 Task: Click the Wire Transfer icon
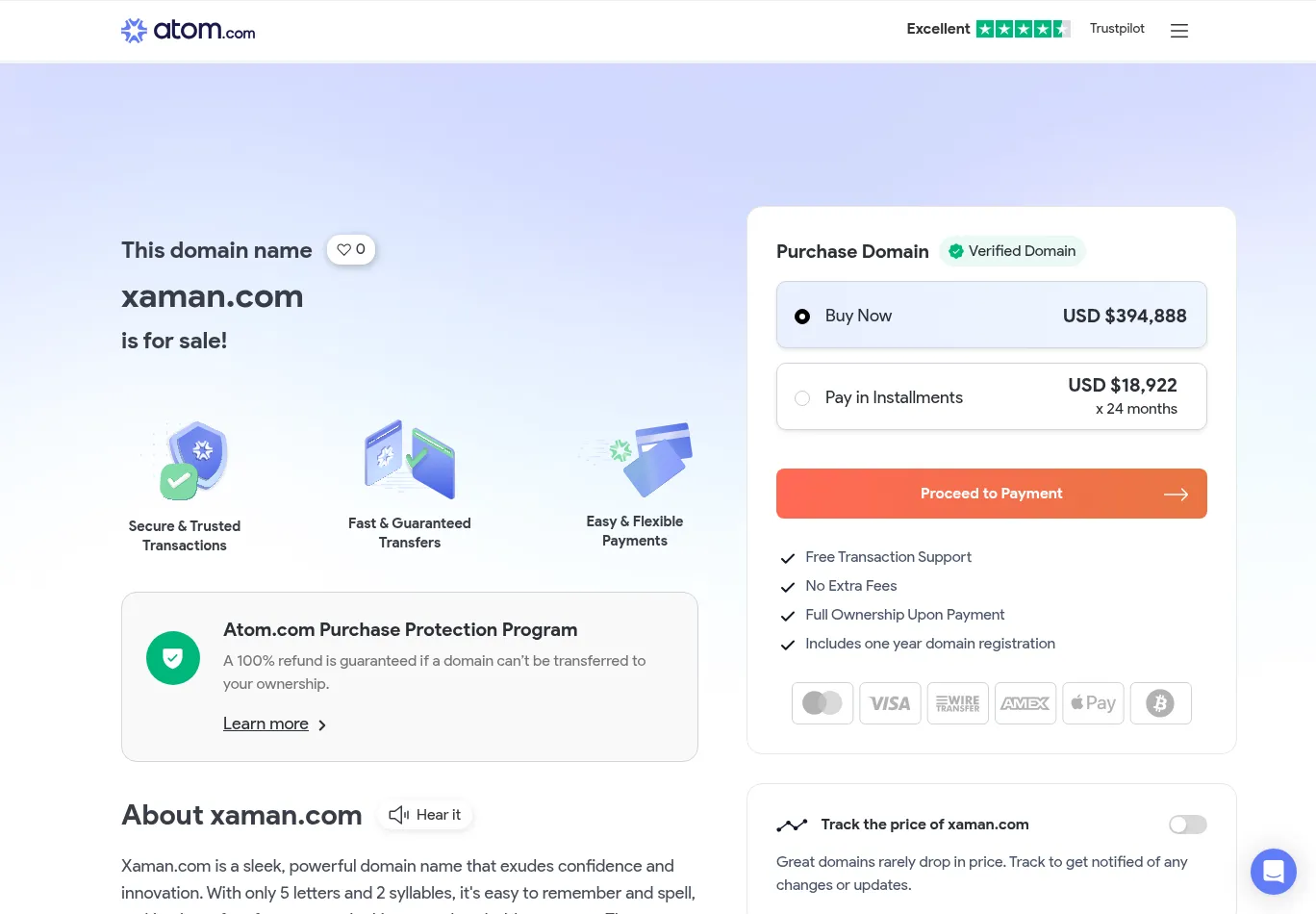[x=957, y=703]
